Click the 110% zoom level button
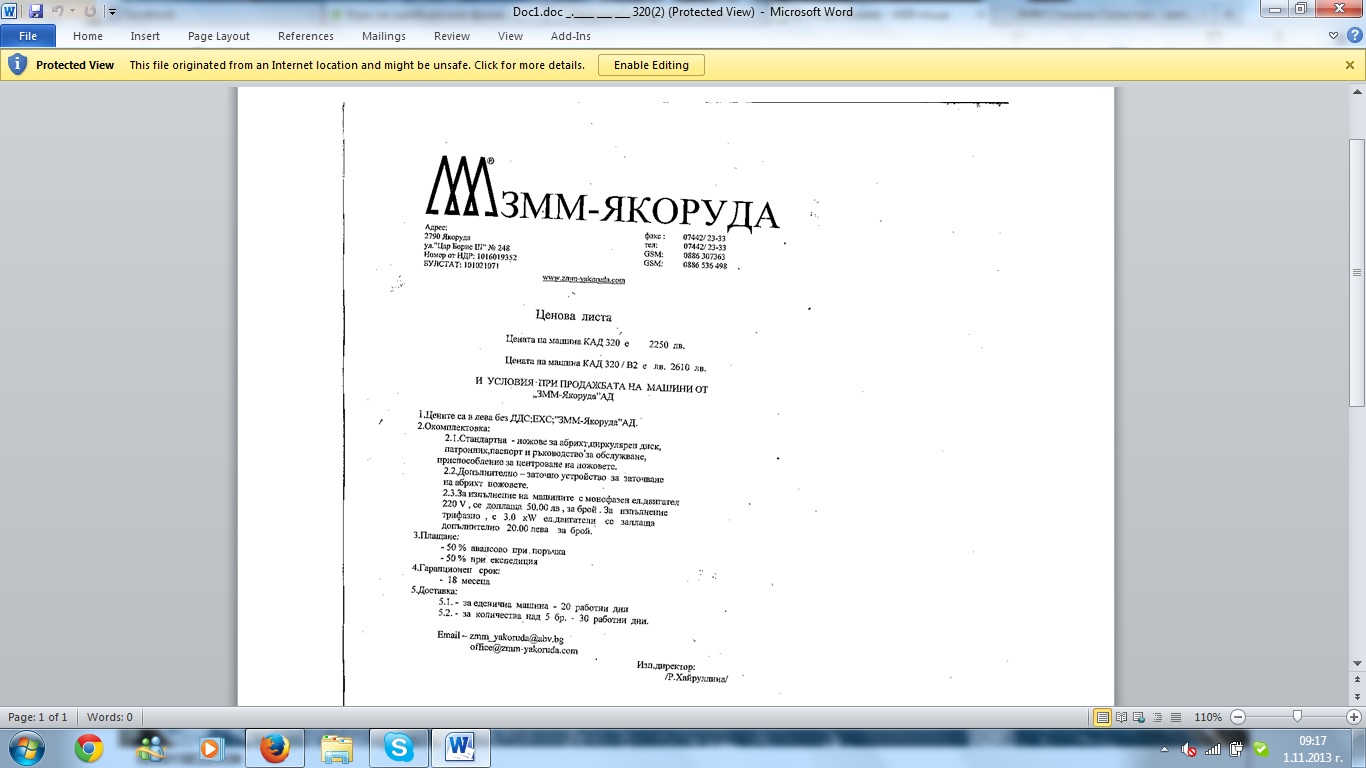The width and height of the screenshot is (1366, 768). 1208,717
